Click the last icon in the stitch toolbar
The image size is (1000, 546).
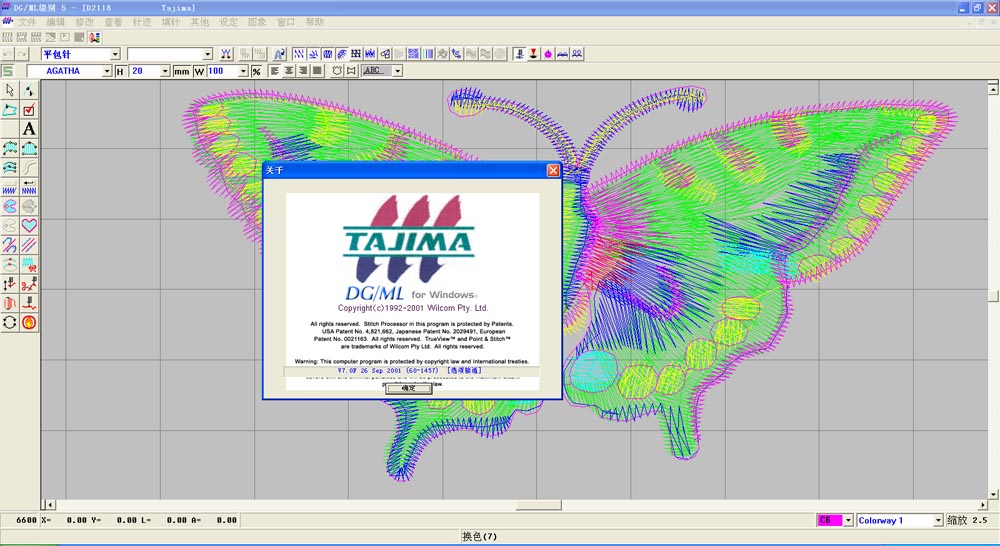click(577, 54)
